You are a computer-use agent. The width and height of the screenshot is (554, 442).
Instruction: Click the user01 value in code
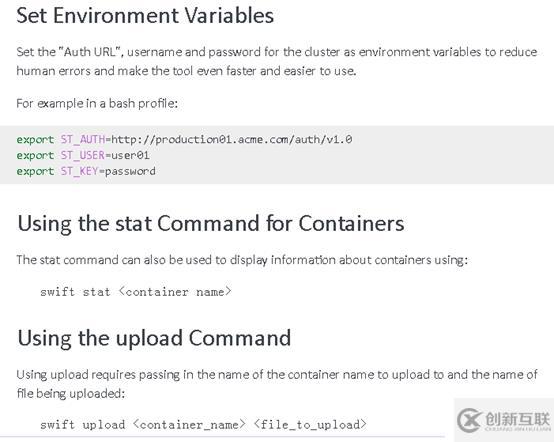tap(130, 155)
